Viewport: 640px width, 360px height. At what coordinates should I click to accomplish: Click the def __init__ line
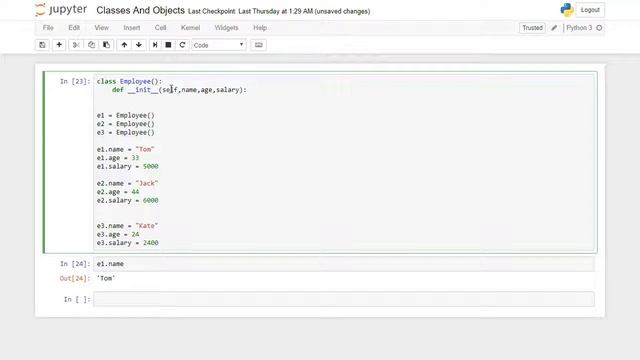[179, 90]
